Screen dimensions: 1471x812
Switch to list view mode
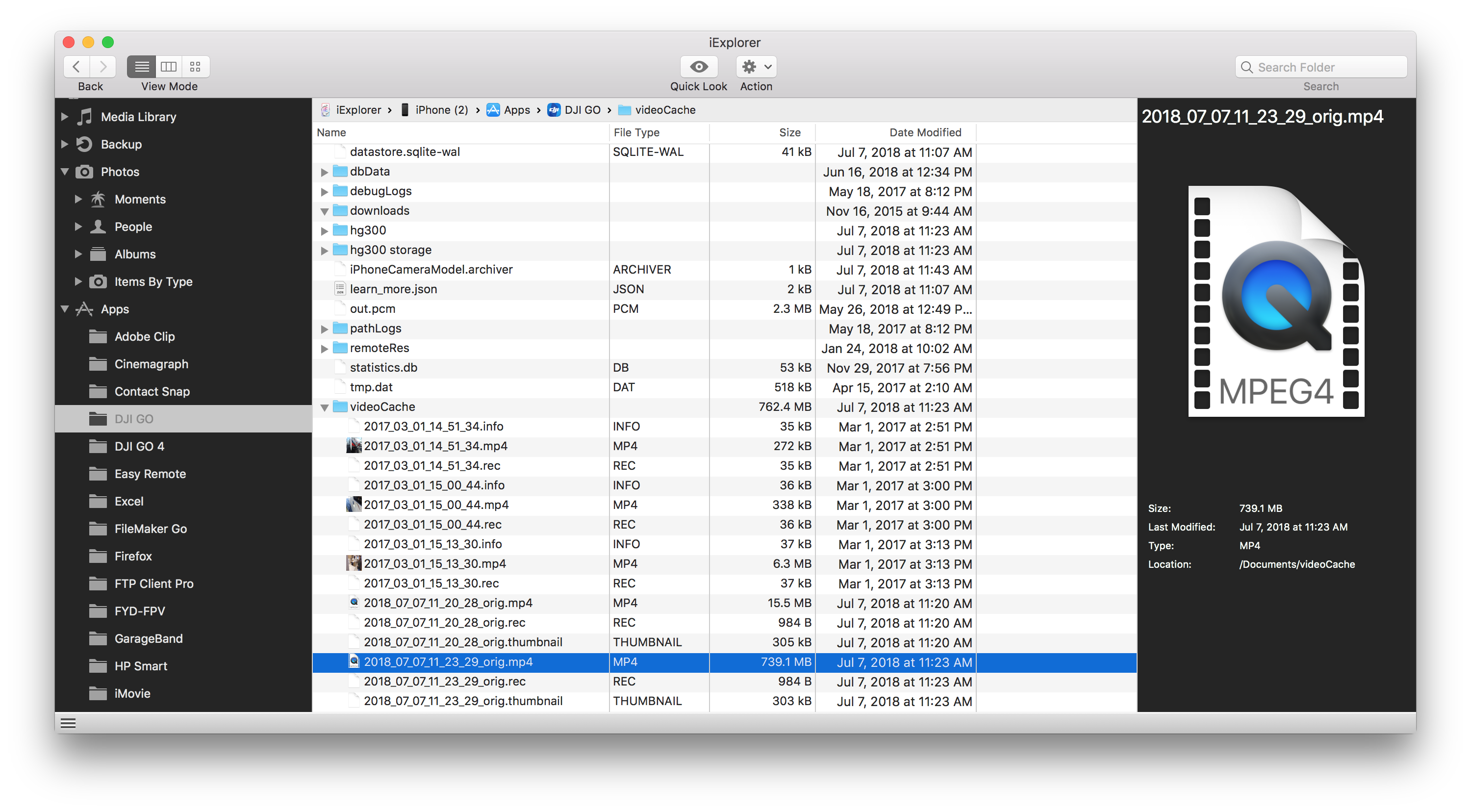(142, 67)
